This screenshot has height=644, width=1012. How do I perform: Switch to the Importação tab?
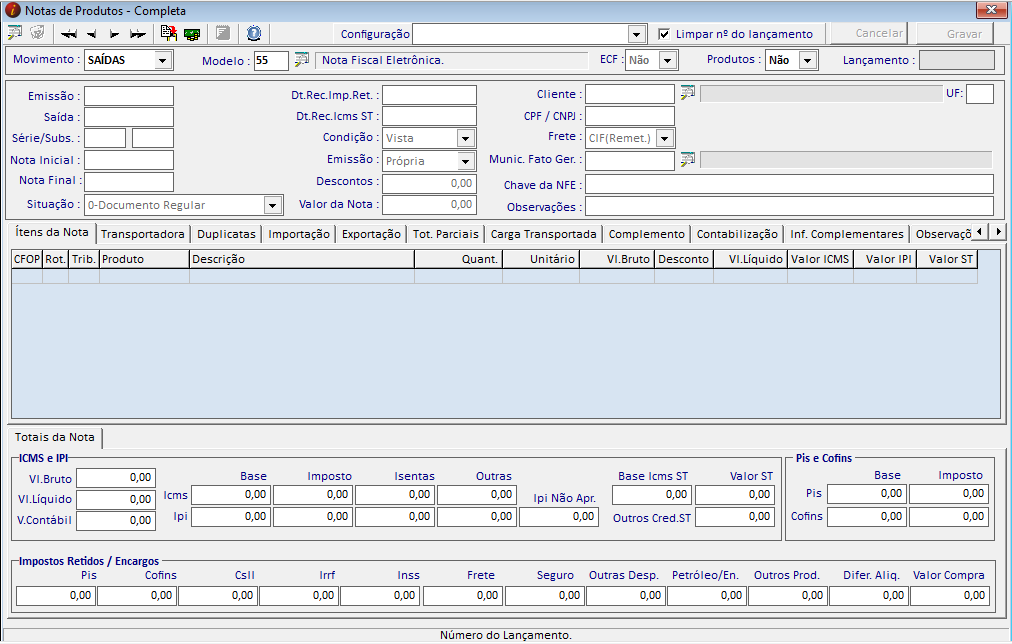299,234
